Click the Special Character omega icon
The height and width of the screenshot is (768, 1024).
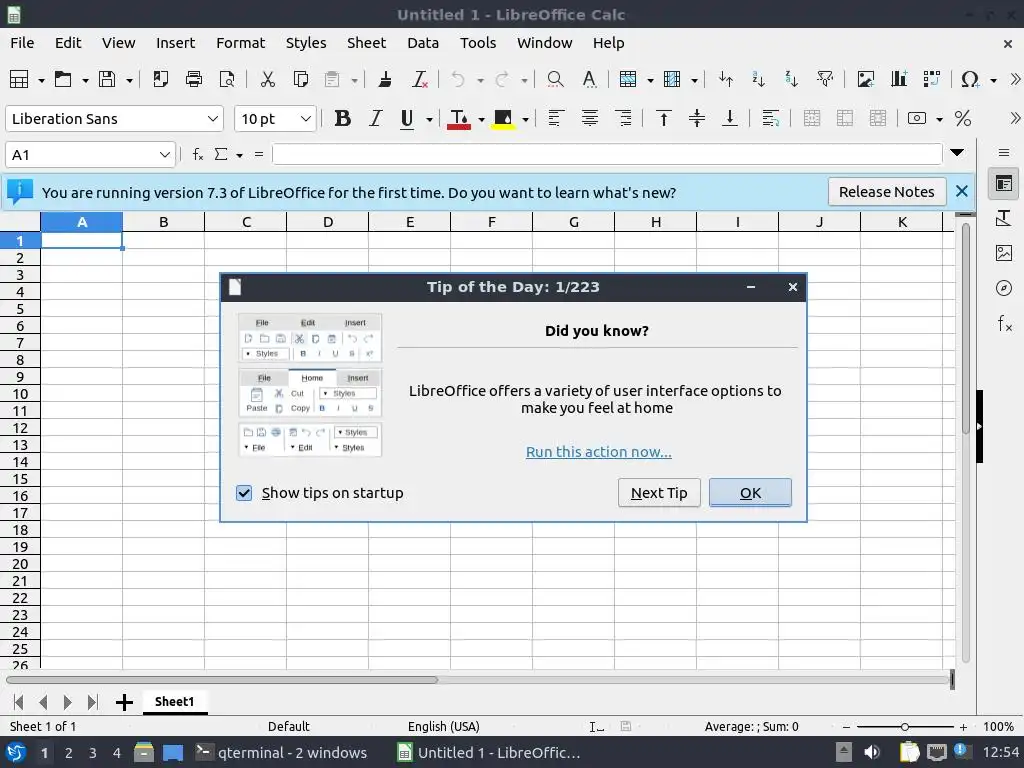970,79
